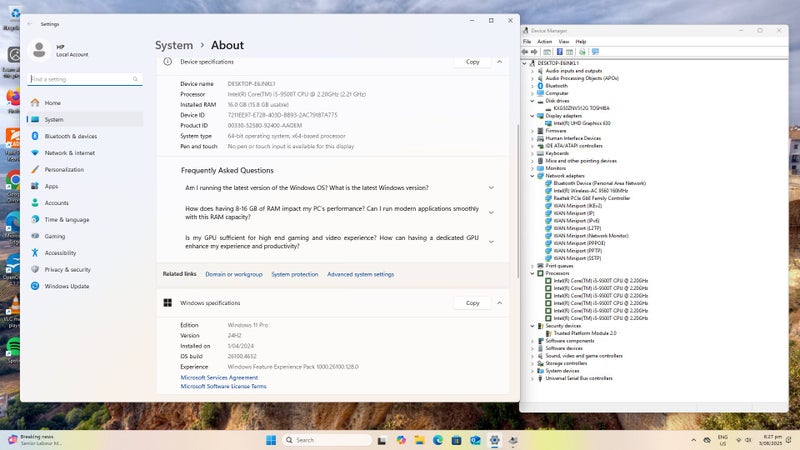Open Accounts settings page
The height and width of the screenshot is (450, 800).
tap(84, 203)
